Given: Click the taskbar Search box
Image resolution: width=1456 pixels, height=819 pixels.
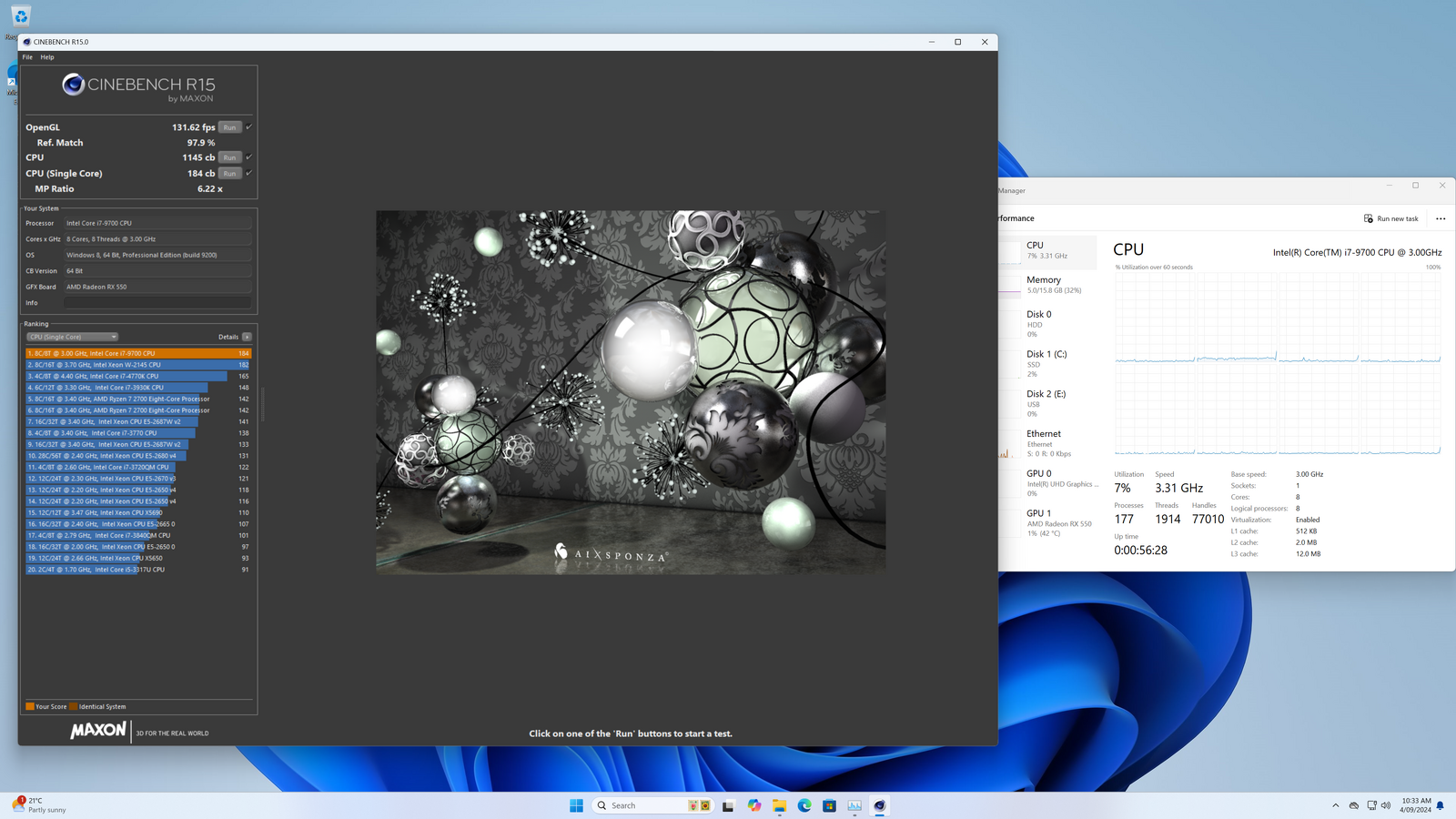Looking at the screenshot, I should pyautogui.click(x=652, y=805).
